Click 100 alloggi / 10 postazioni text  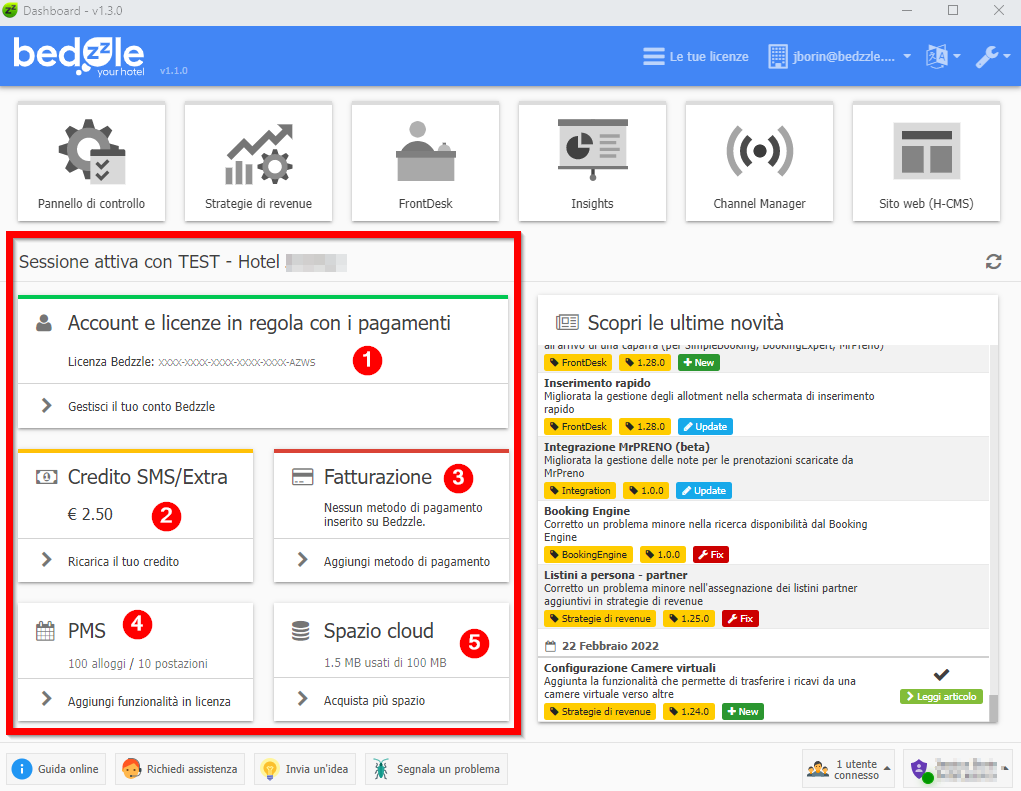tap(137, 663)
